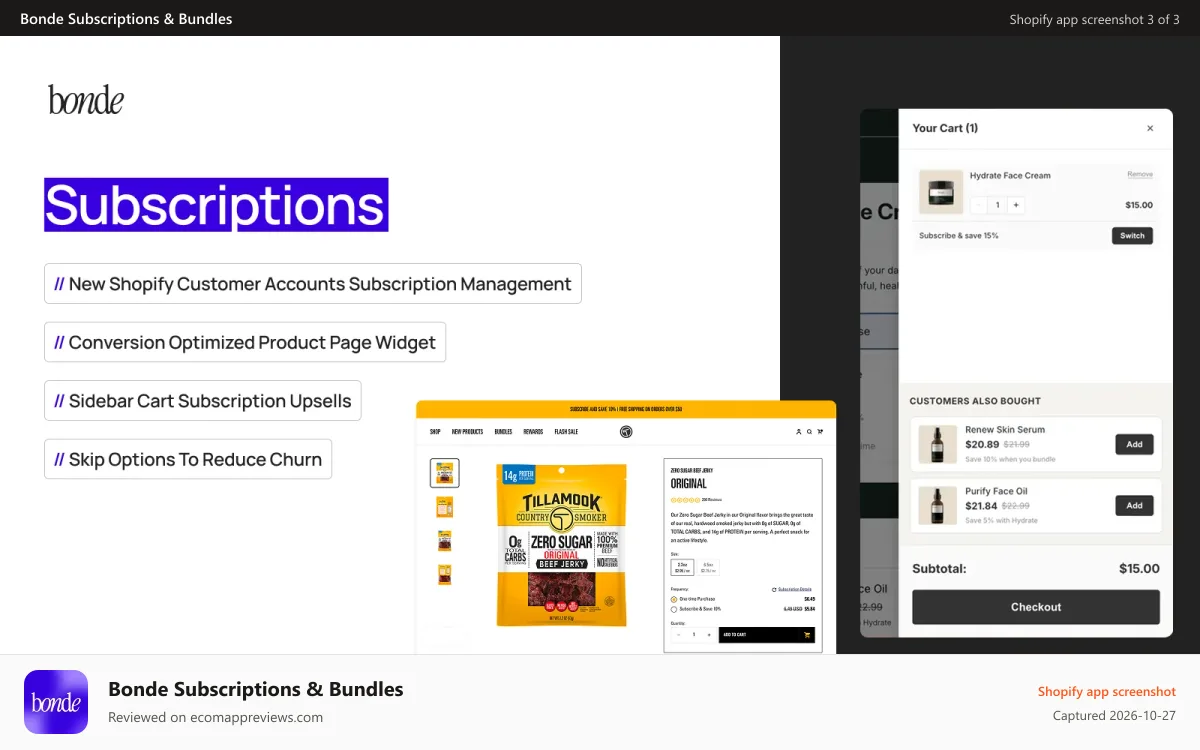This screenshot has height=750, width=1200.
Task: Increase Hydrate Face Cream quantity with plus
Action: pos(1016,205)
